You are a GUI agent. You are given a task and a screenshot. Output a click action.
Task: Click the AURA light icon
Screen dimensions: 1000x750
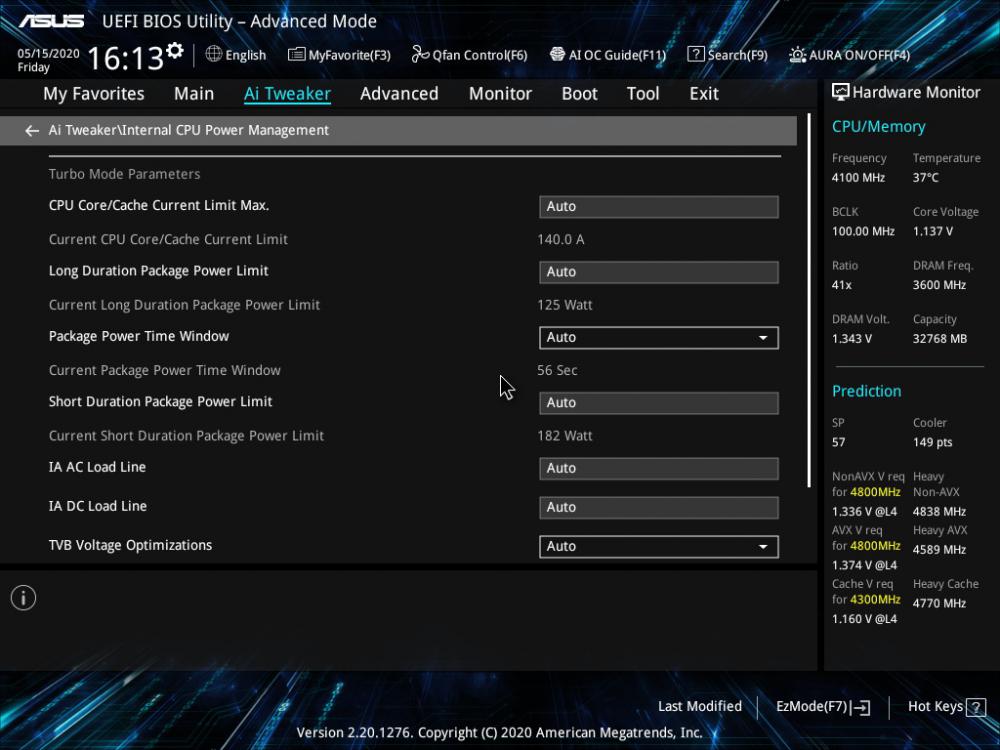(797, 55)
